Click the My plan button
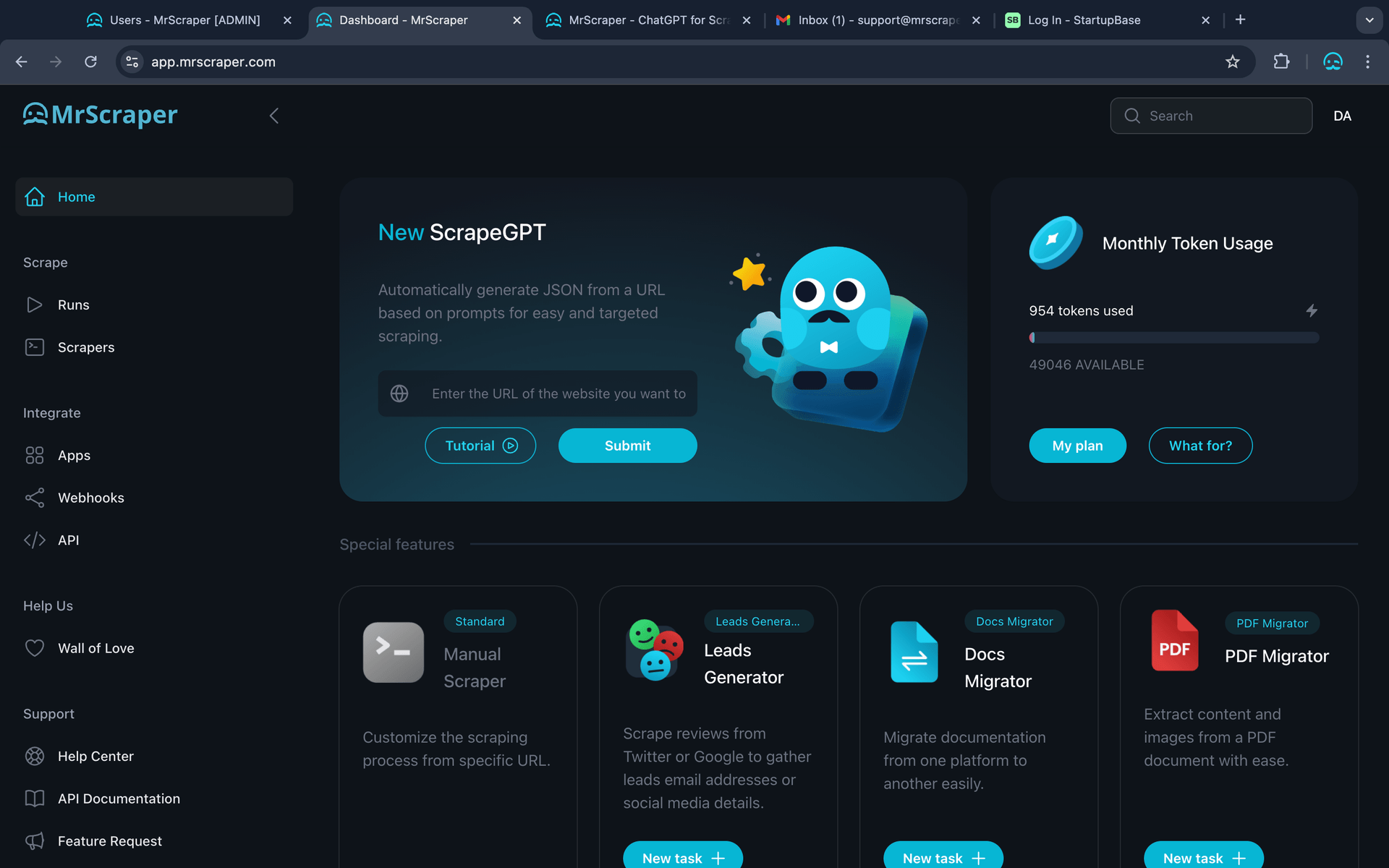Viewport: 1389px width, 868px height. [1077, 446]
